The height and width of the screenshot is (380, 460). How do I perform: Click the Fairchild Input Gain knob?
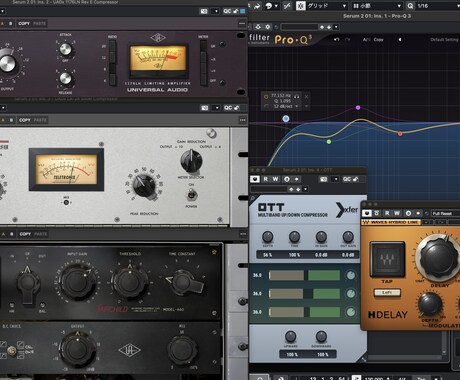pos(77,282)
